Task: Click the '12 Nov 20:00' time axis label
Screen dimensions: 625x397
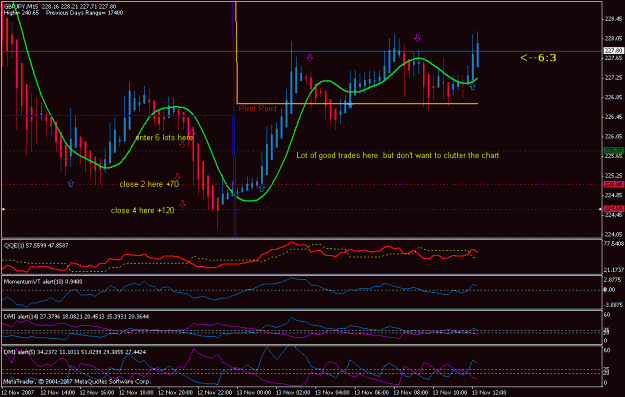Action: (x=175, y=393)
